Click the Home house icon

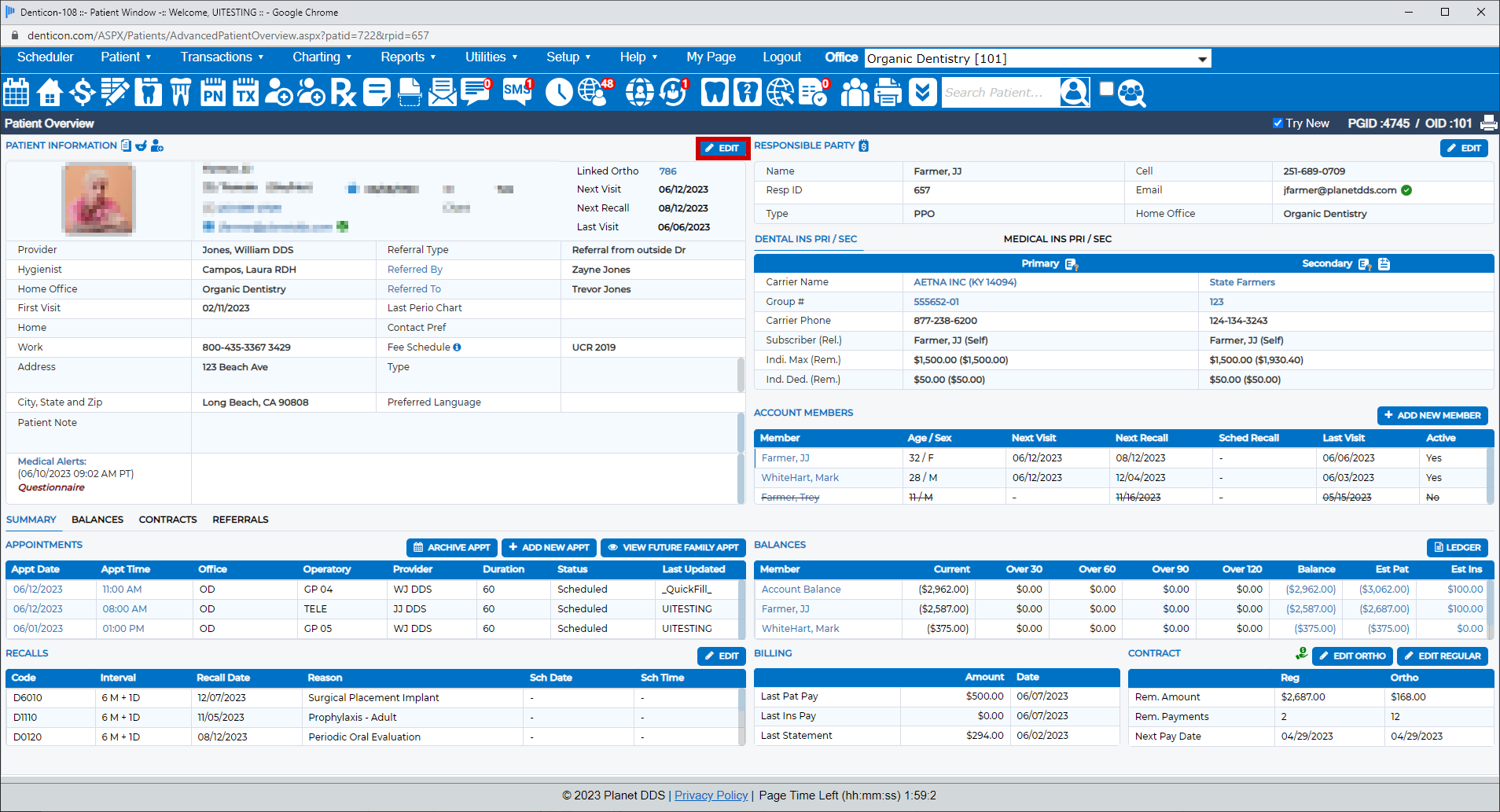click(x=50, y=92)
